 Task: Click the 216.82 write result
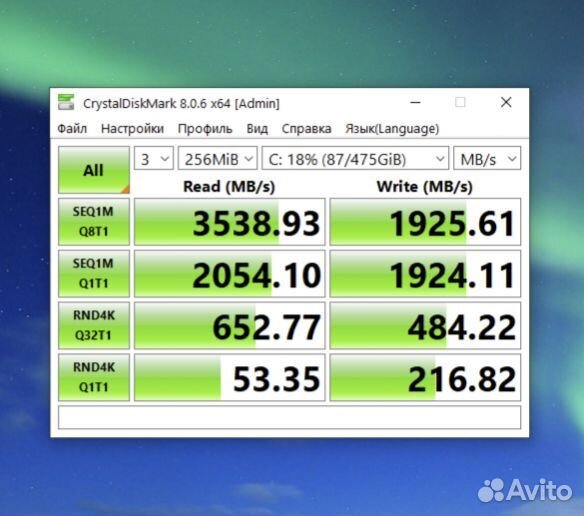[425, 377]
